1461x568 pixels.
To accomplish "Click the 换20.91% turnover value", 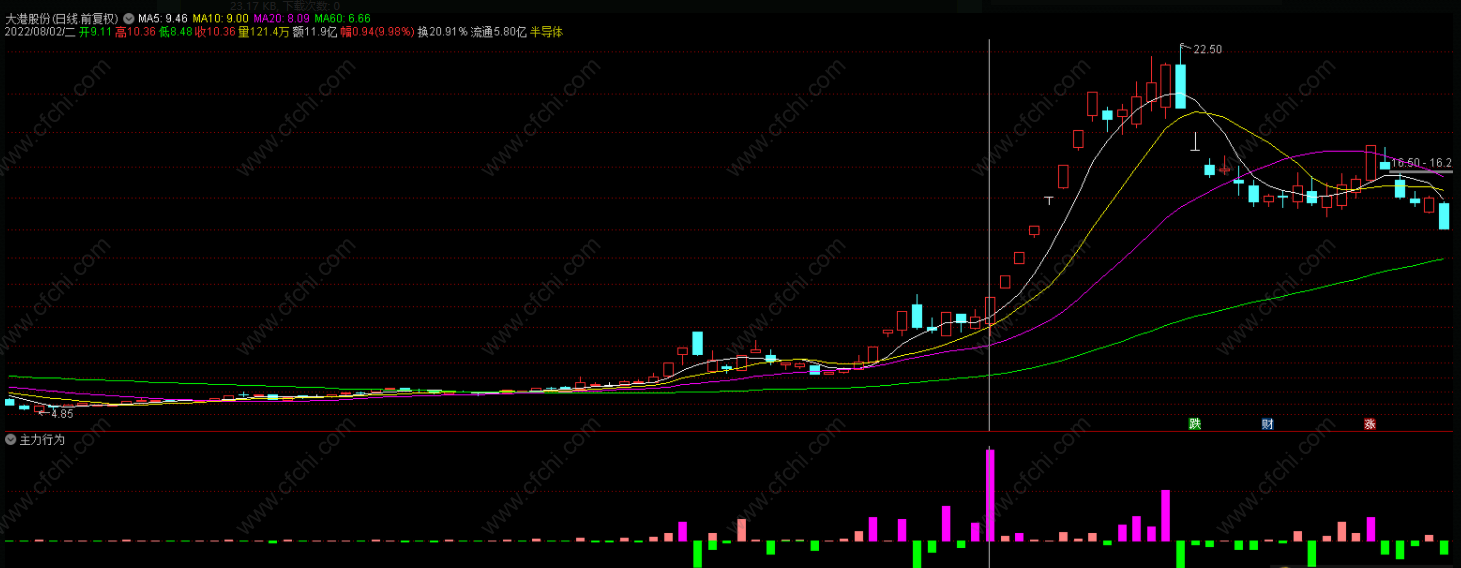I will point(442,32).
